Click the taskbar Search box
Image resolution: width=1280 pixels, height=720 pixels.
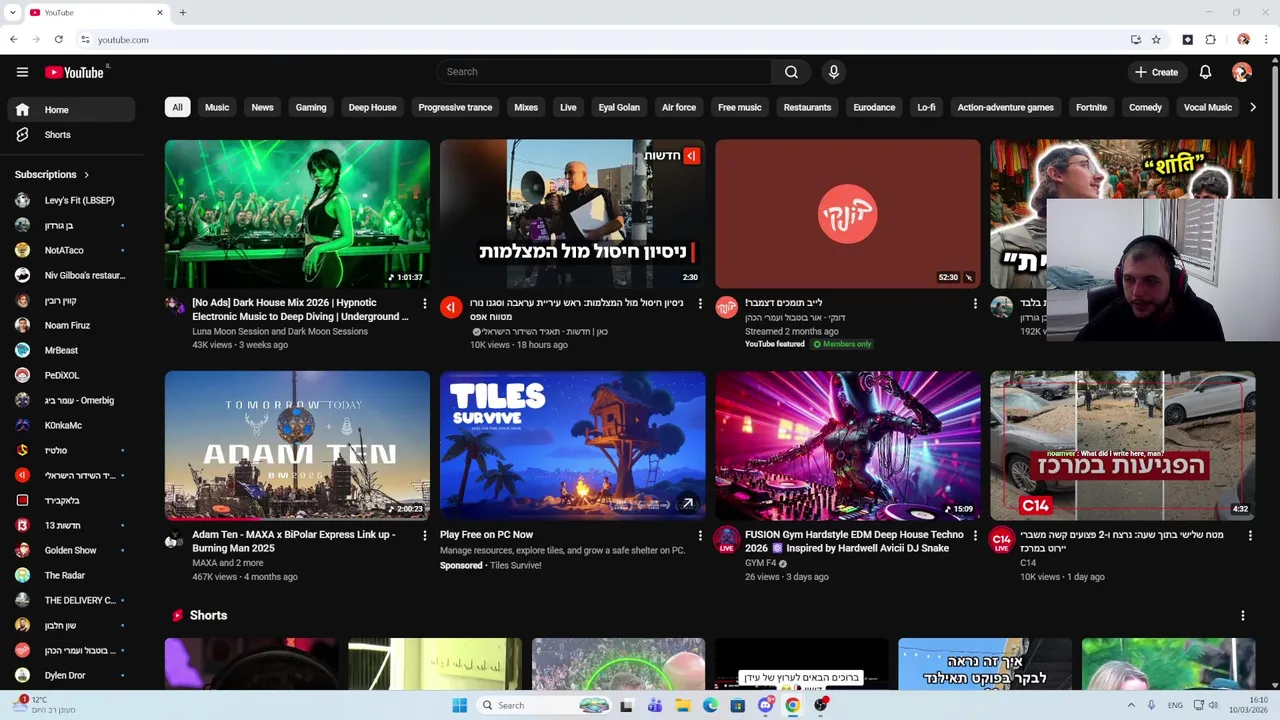point(544,705)
